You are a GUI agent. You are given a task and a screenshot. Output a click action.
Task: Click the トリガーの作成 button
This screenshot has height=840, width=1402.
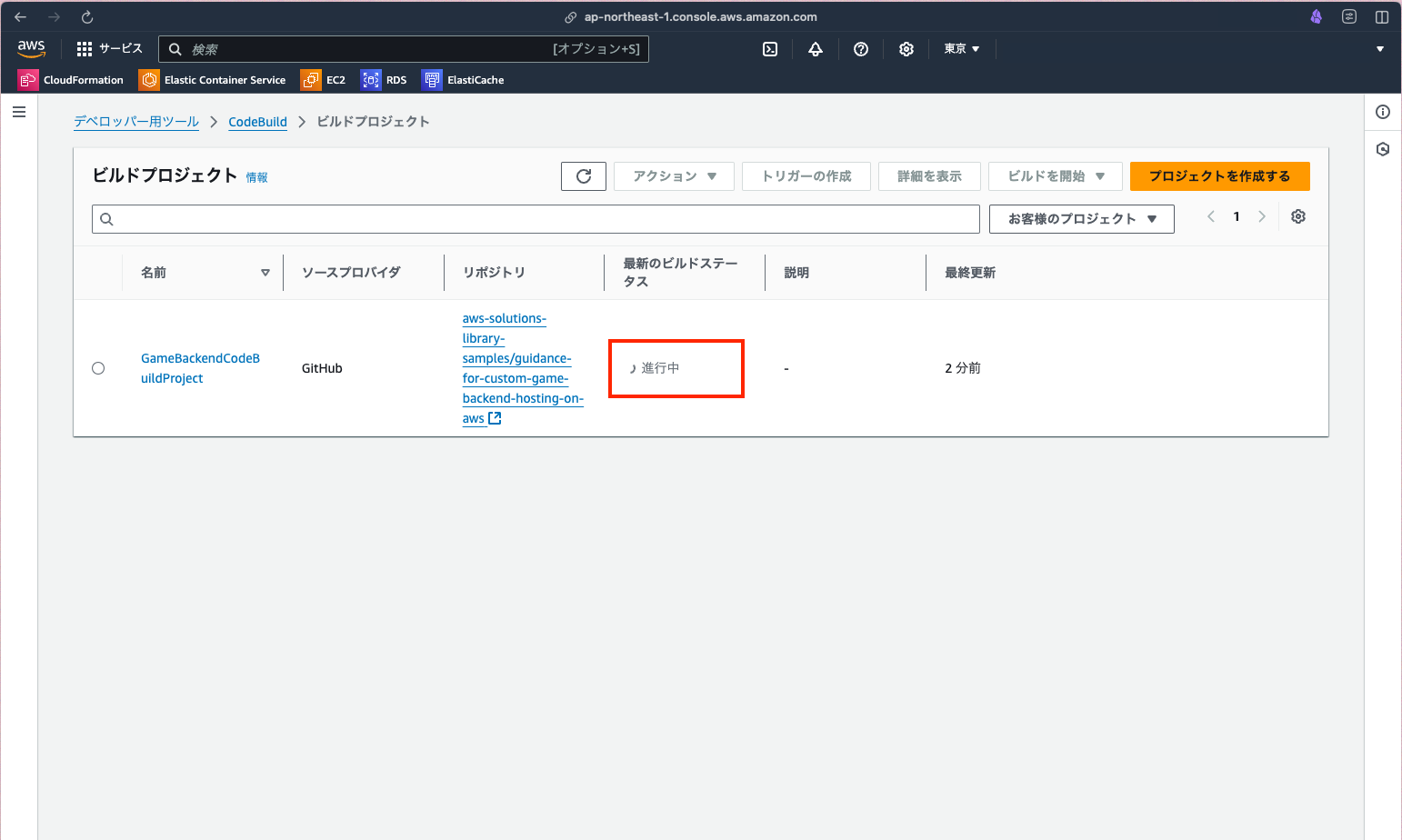(x=806, y=176)
